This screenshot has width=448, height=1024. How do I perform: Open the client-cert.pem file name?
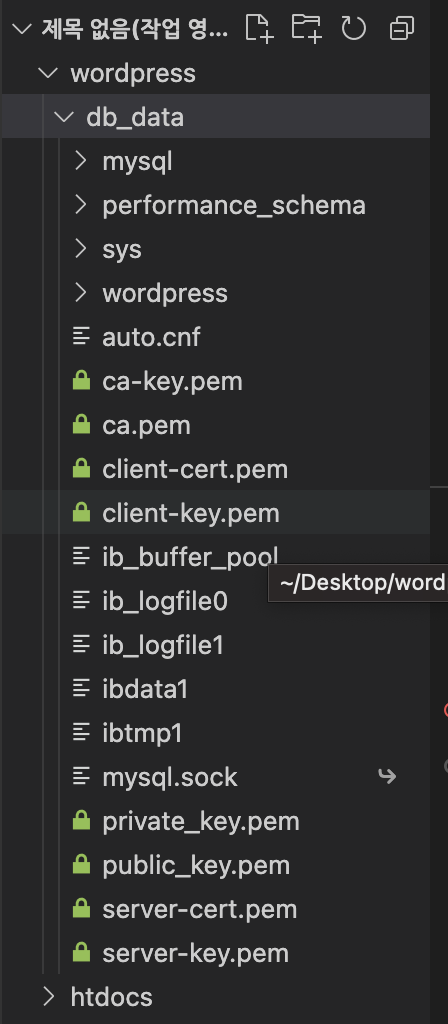click(195, 469)
